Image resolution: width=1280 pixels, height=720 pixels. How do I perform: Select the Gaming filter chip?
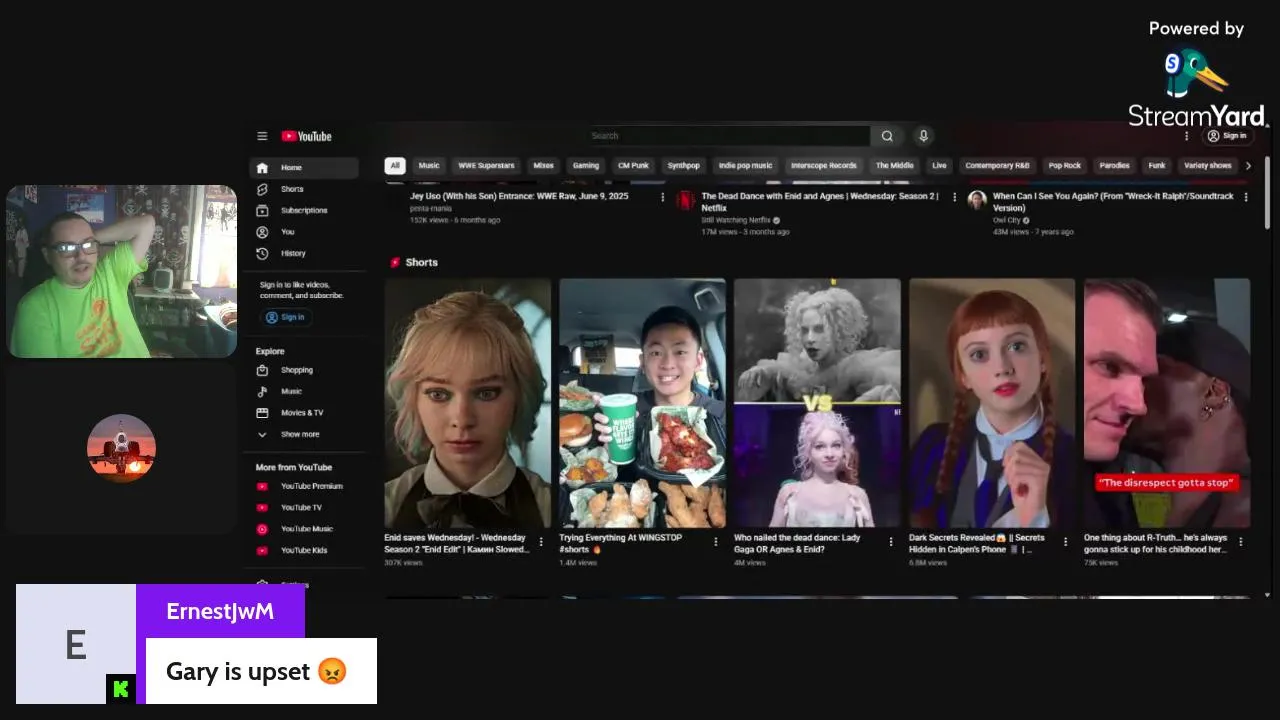(586, 166)
